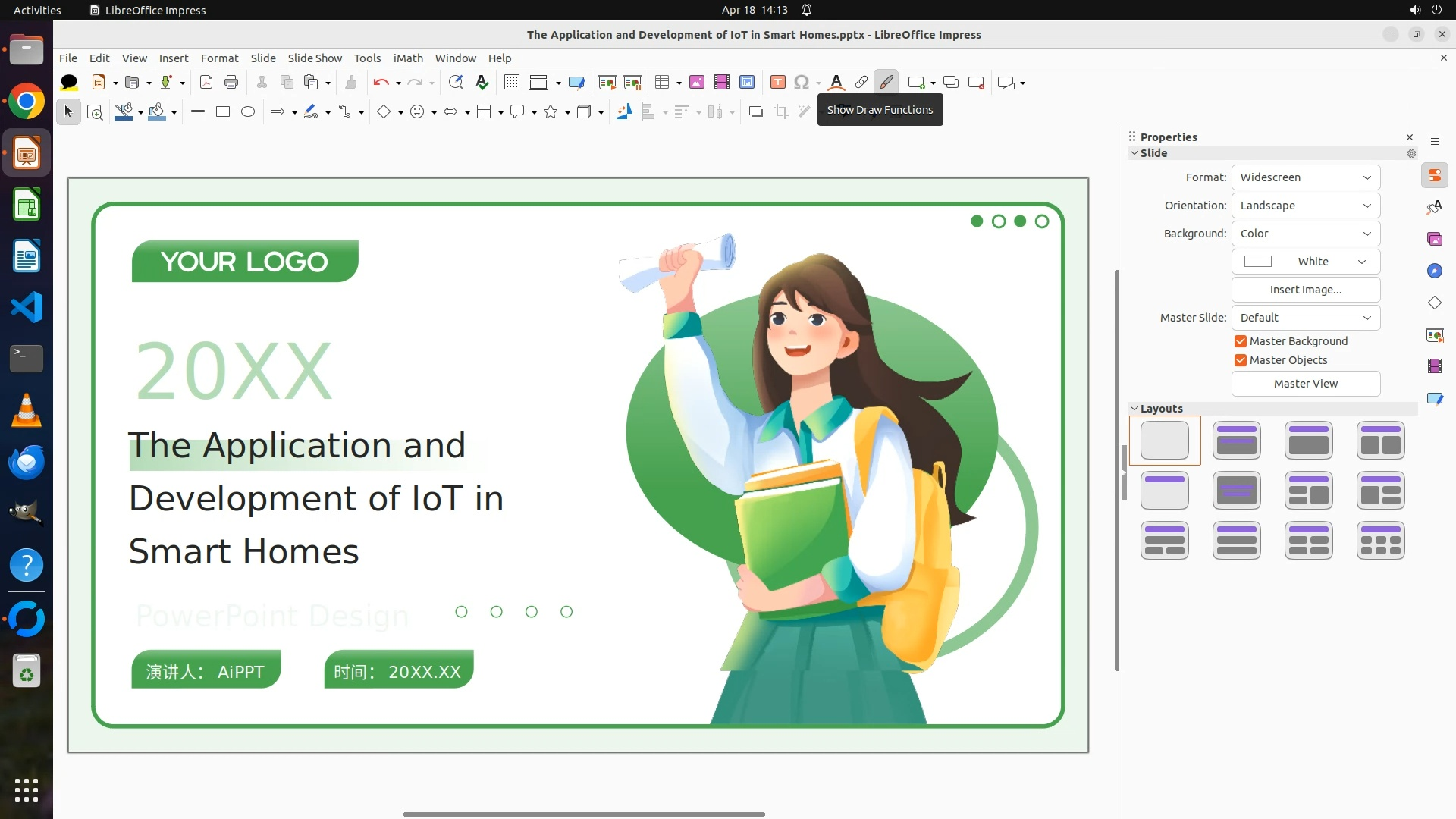Open the Format menu

click(219, 58)
